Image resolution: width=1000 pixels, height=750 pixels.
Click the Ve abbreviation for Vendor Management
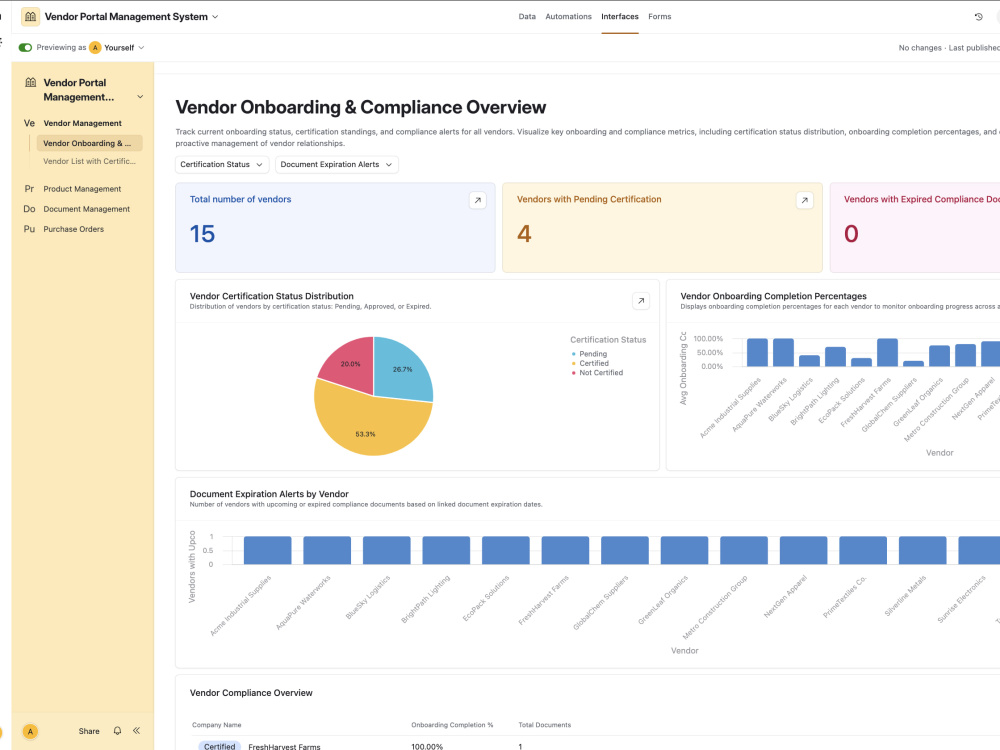coord(29,123)
